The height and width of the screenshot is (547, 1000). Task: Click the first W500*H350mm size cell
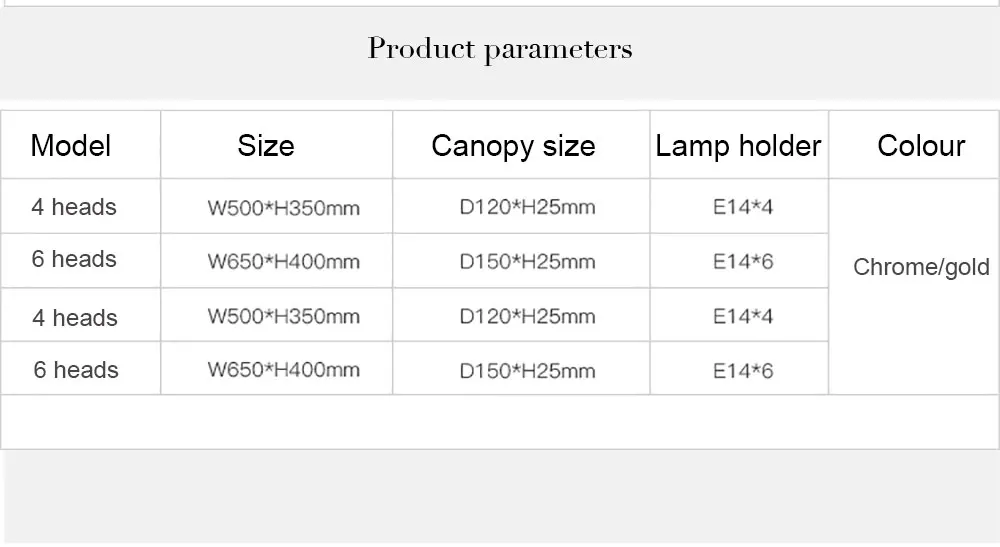(x=284, y=208)
